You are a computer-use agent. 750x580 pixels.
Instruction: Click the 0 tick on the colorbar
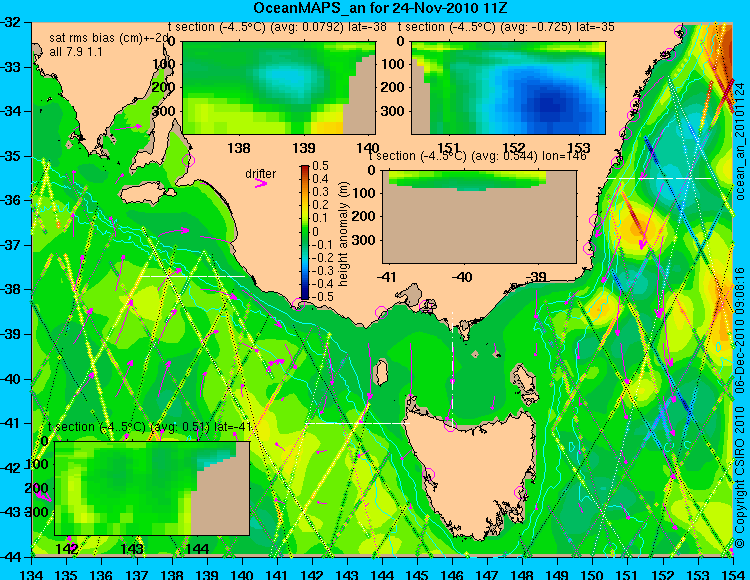tap(315, 231)
